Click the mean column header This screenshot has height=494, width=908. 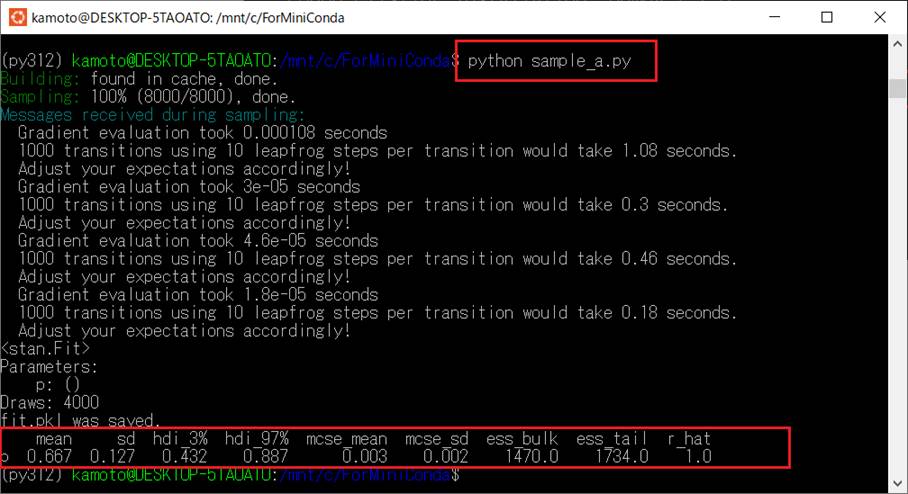coord(54,439)
